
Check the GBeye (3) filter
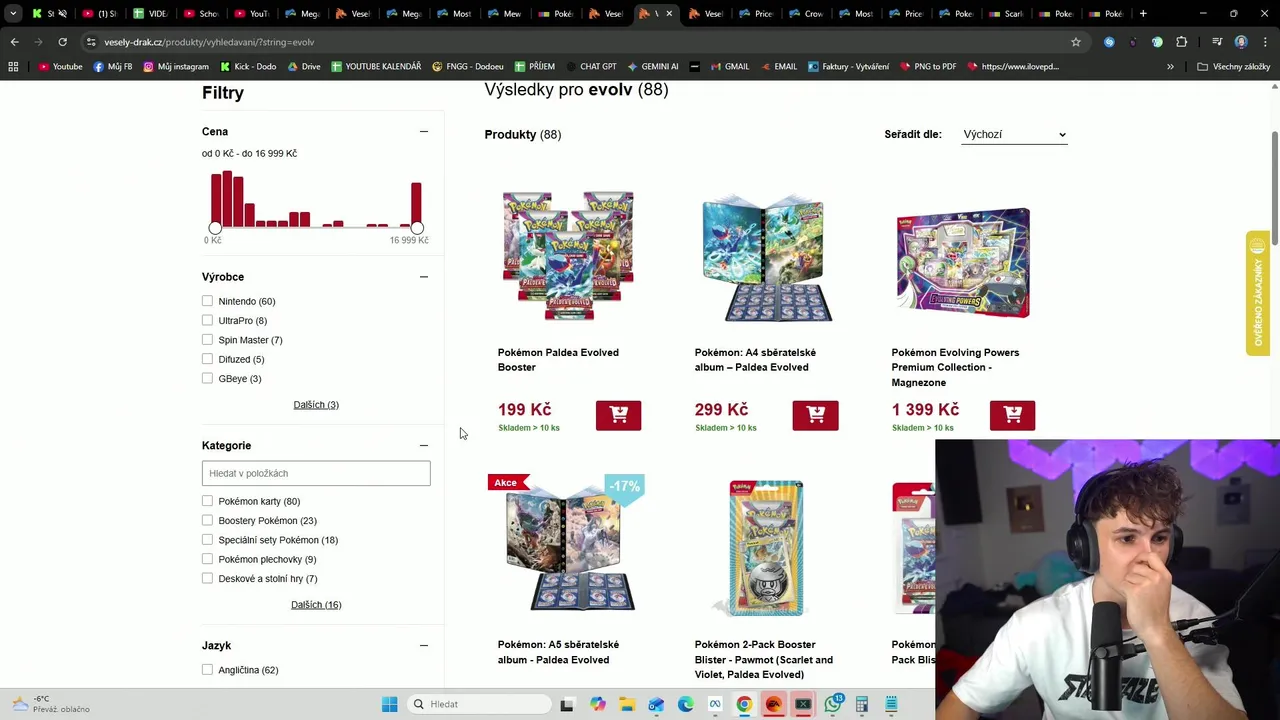tap(207, 378)
